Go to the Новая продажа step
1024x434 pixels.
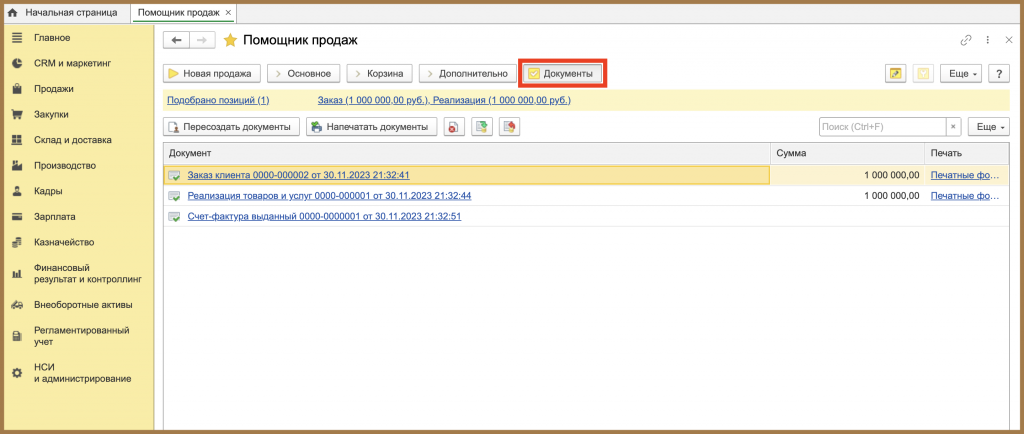(212, 74)
